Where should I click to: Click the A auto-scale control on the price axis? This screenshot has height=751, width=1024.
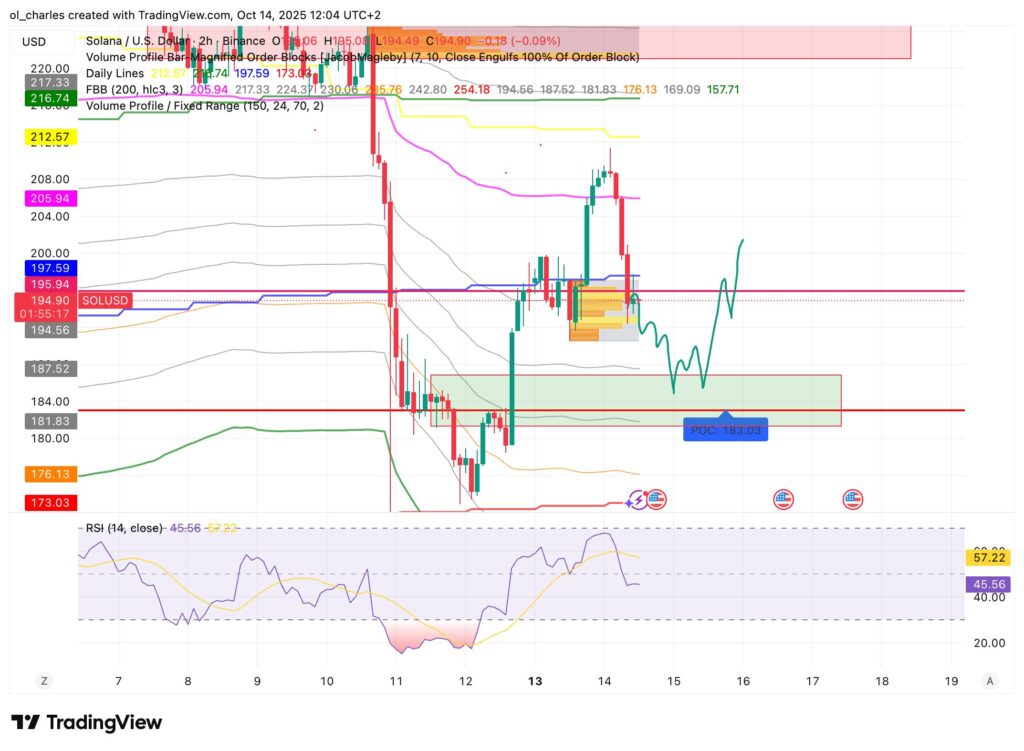coord(990,680)
